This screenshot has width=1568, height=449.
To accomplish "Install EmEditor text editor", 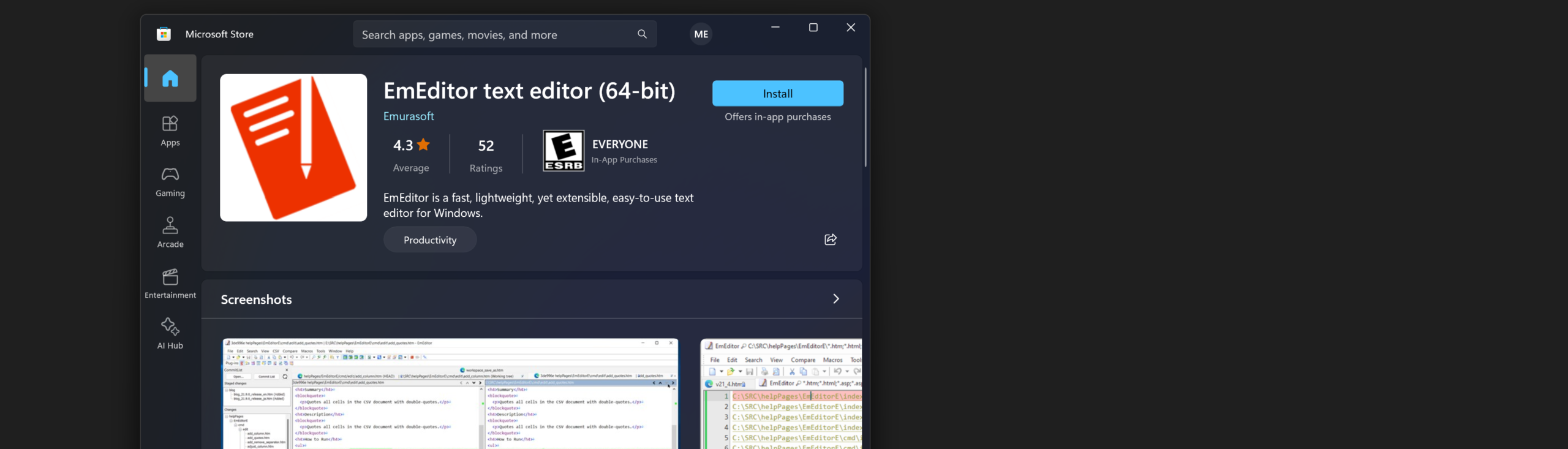I will pyautogui.click(x=777, y=93).
